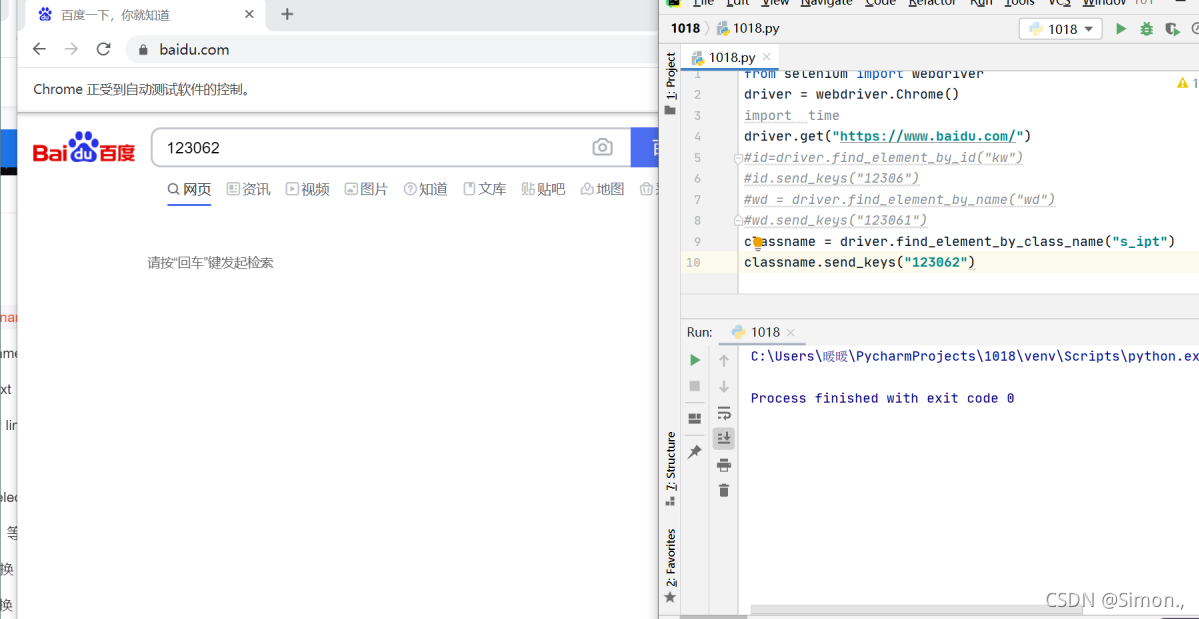Click the 1018.py breadcrumb in the navigation bar
The height and width of the screenshot is (619, 1199).
click(x=748, y=29)
